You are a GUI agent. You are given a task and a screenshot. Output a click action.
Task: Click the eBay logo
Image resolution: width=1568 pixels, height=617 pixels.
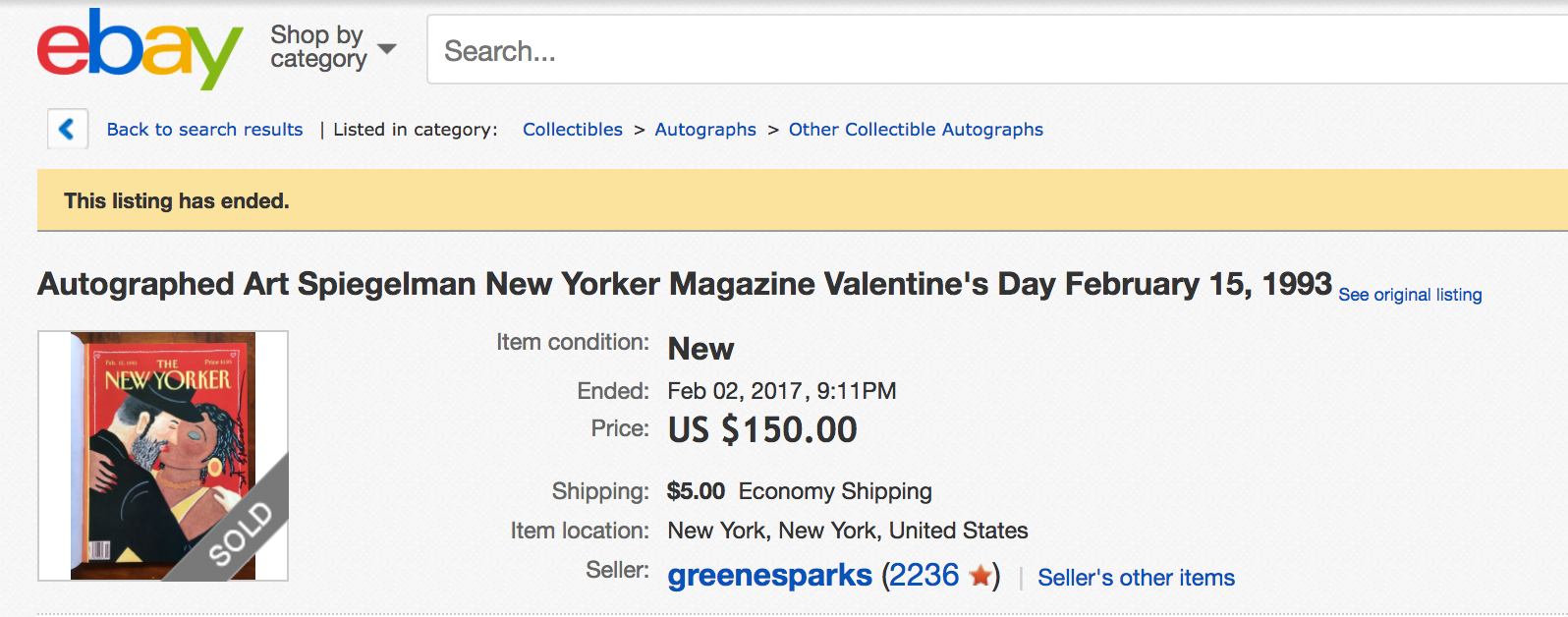pyautogui.click(x=140, y=49)
